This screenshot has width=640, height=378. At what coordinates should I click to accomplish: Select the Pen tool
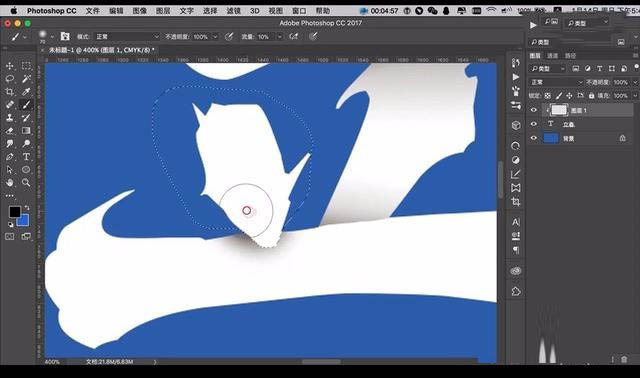10,157
